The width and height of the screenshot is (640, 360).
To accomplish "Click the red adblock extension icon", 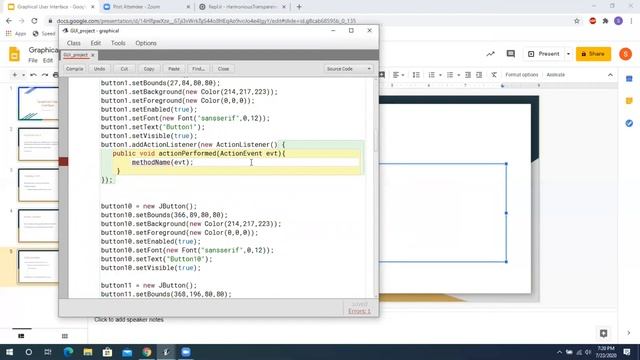I will click(593, 21).
